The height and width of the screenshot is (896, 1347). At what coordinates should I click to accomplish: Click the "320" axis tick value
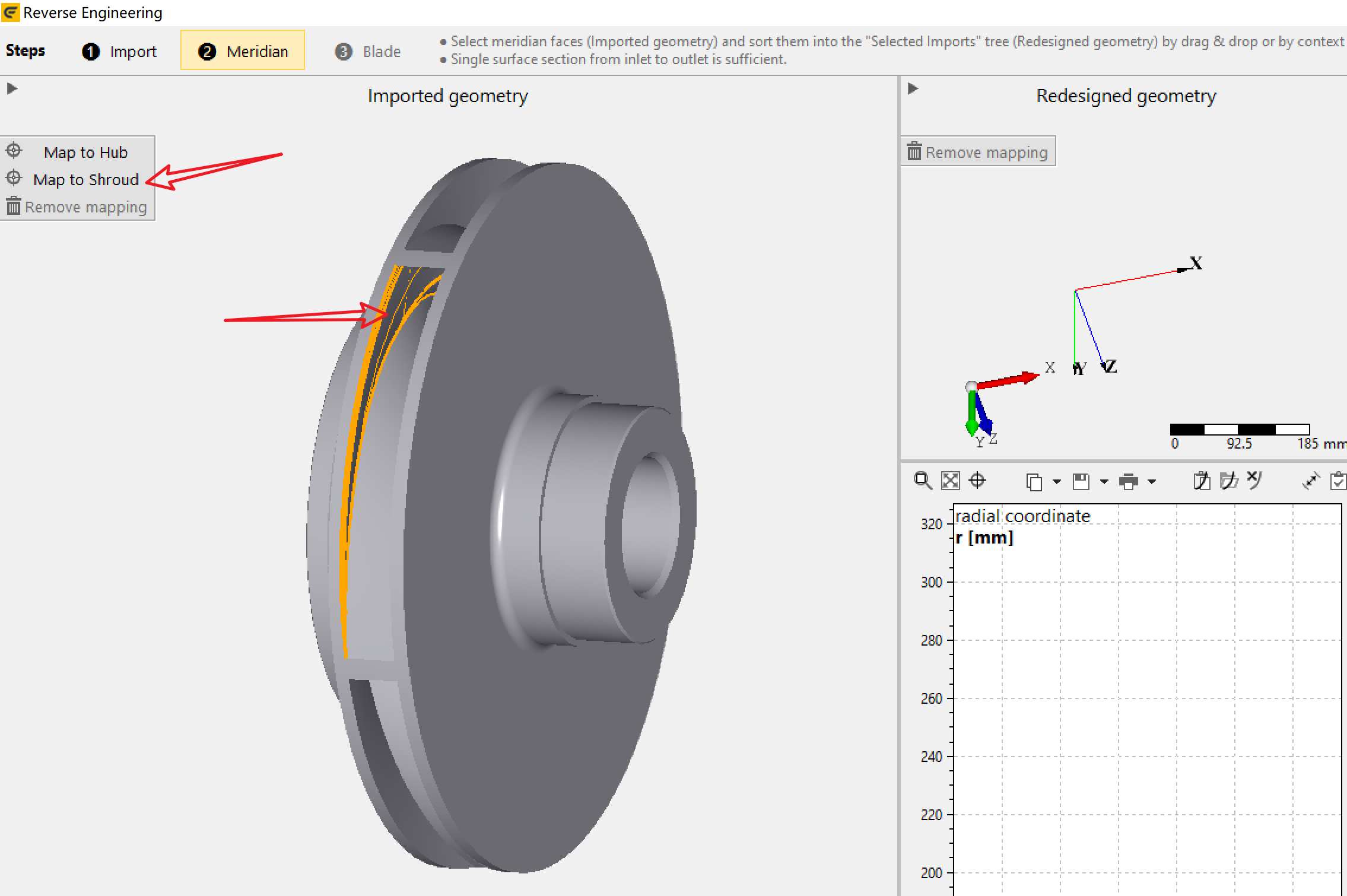tap(931, 524)
